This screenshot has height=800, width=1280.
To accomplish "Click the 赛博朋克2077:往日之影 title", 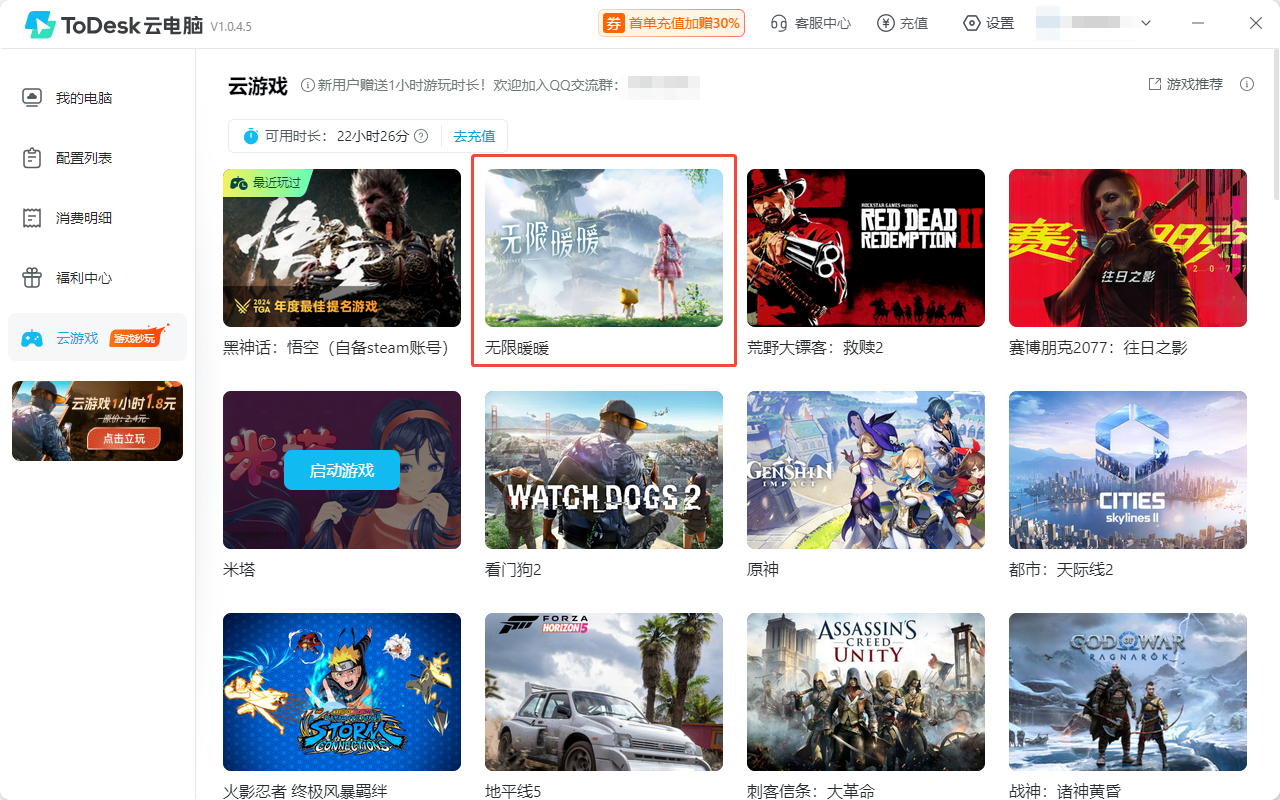I will click(x=1098, y=348).
